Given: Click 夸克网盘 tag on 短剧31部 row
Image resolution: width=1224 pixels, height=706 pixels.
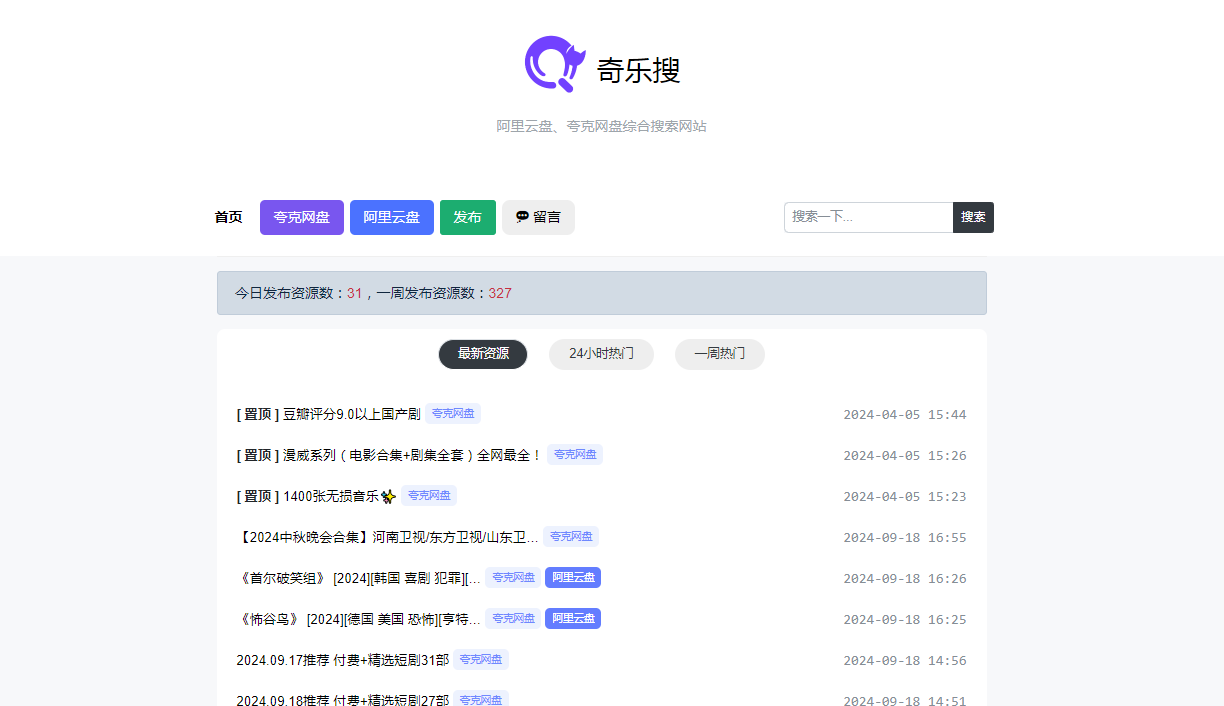Looking at the screenshot, I should 481,660.
